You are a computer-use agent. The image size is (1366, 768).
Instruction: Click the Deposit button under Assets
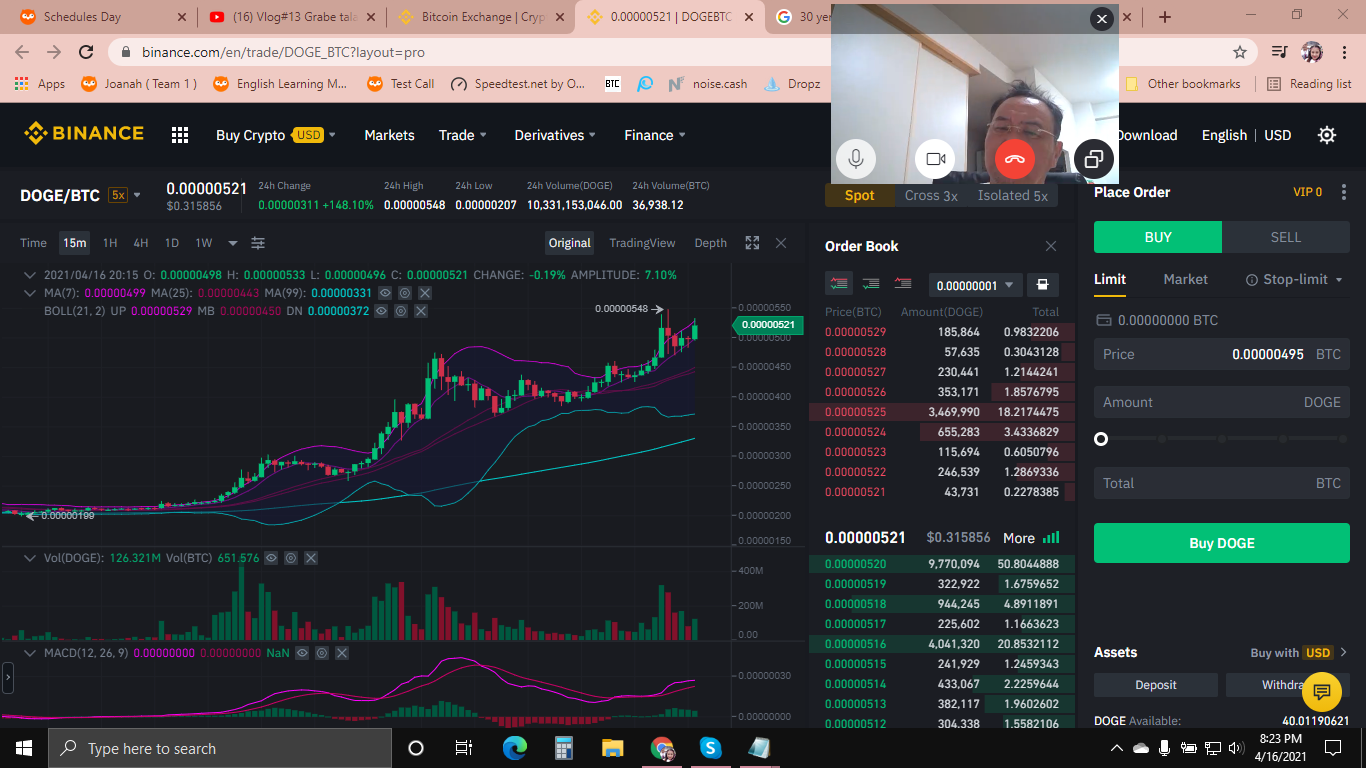[x=1156, y=685]
